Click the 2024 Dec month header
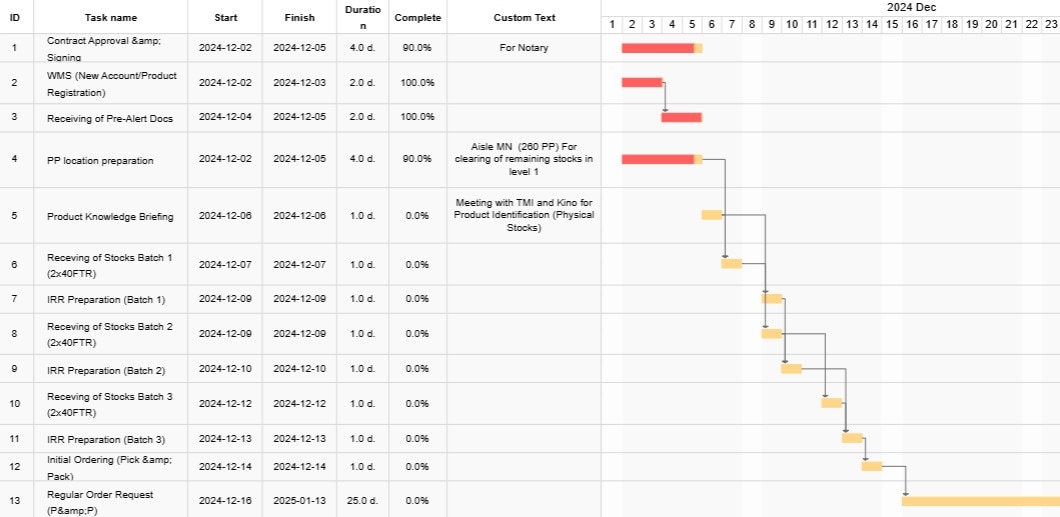The height and width of the screenshot is (517, 1060). [x=910, y=7]
